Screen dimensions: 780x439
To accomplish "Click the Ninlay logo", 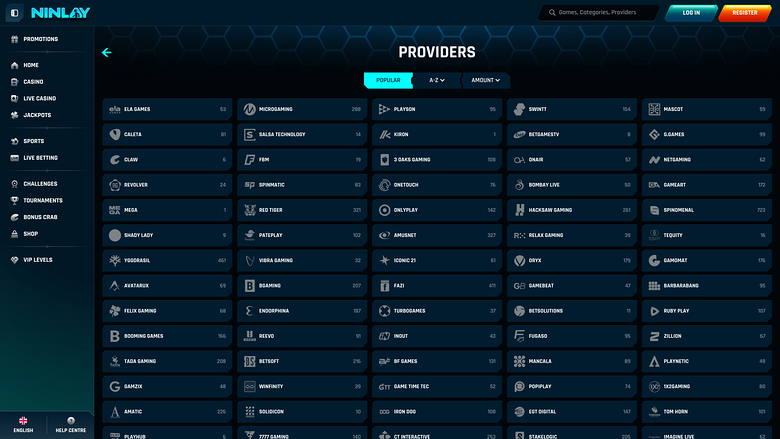I will (x=60, y=13).
